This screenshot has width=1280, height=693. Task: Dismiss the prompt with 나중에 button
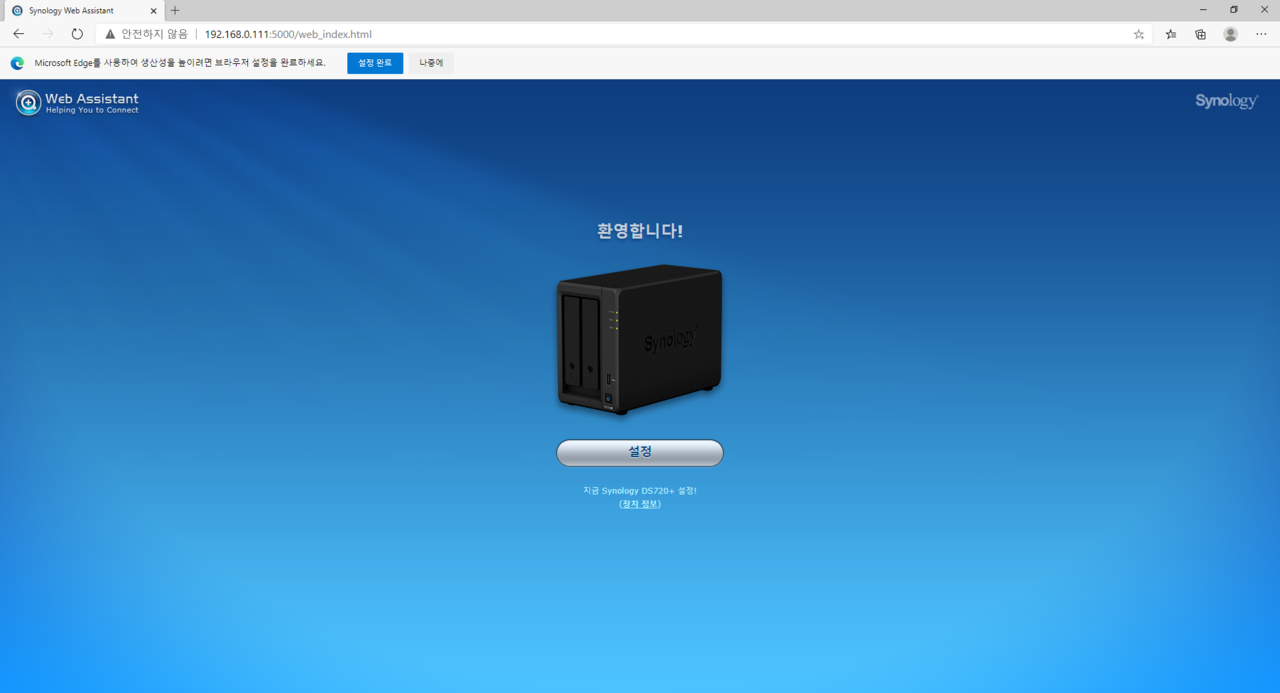point(431,63)
